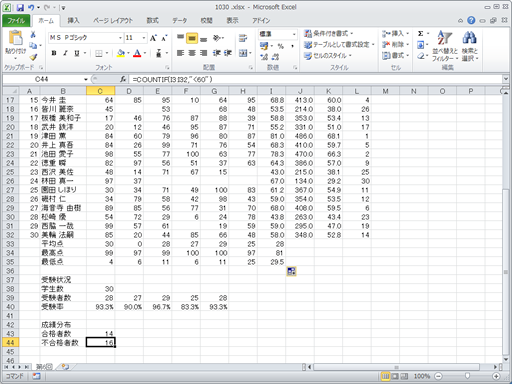Click the Undo arrow icon
This screenshot has width=512, height=384.
pyautogui.click(x=31, y=7)
